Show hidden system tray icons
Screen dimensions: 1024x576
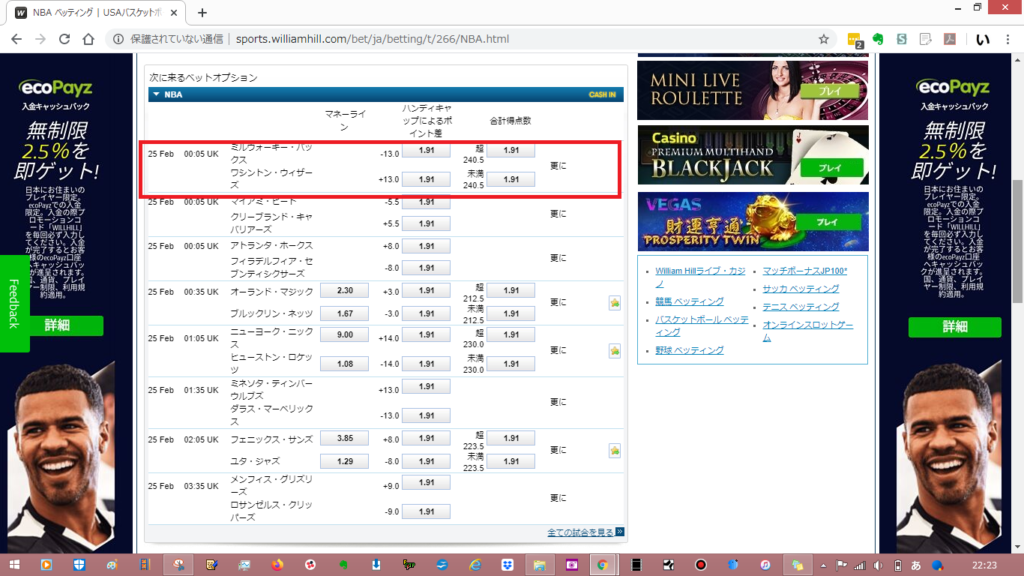click(x=824, y=566)
